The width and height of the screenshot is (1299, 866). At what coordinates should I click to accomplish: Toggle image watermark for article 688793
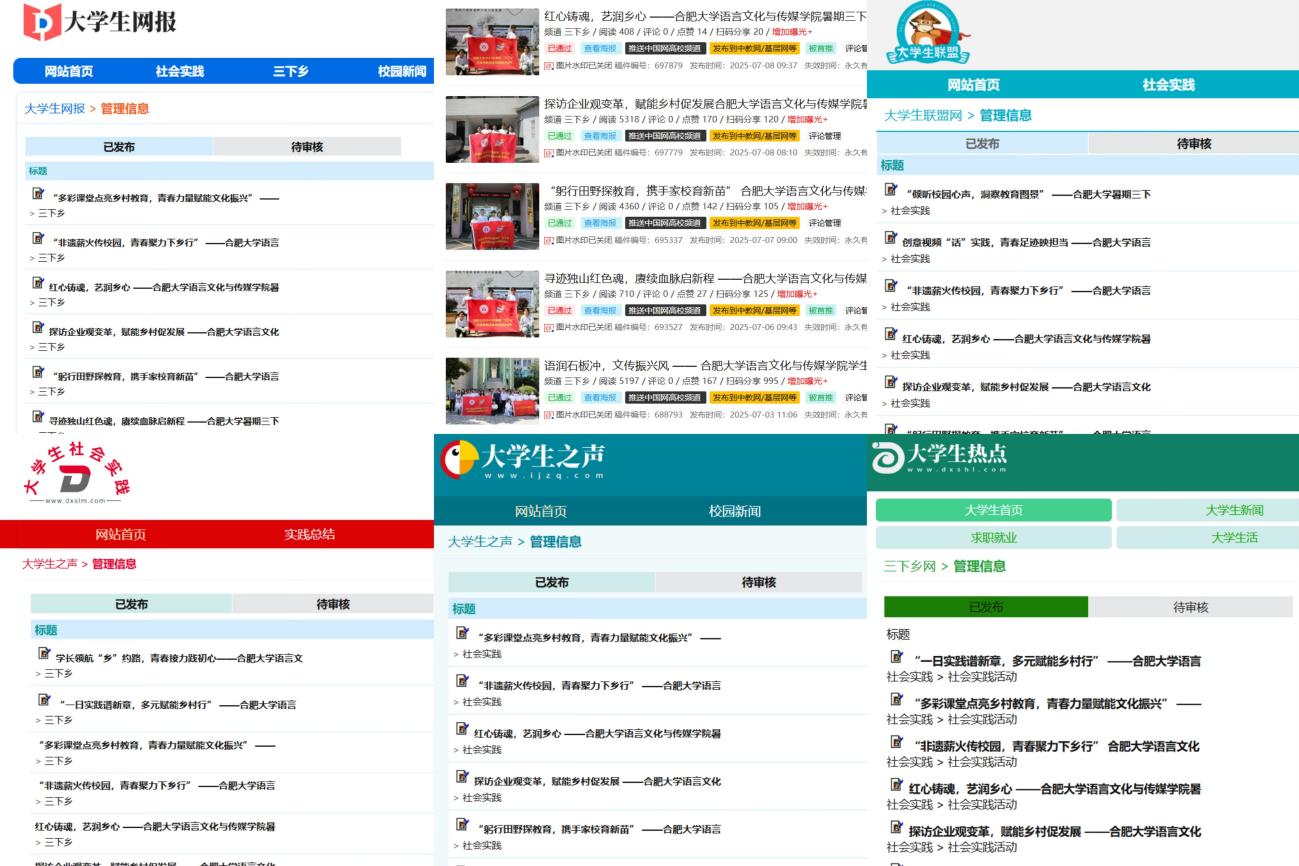[549, 414]
